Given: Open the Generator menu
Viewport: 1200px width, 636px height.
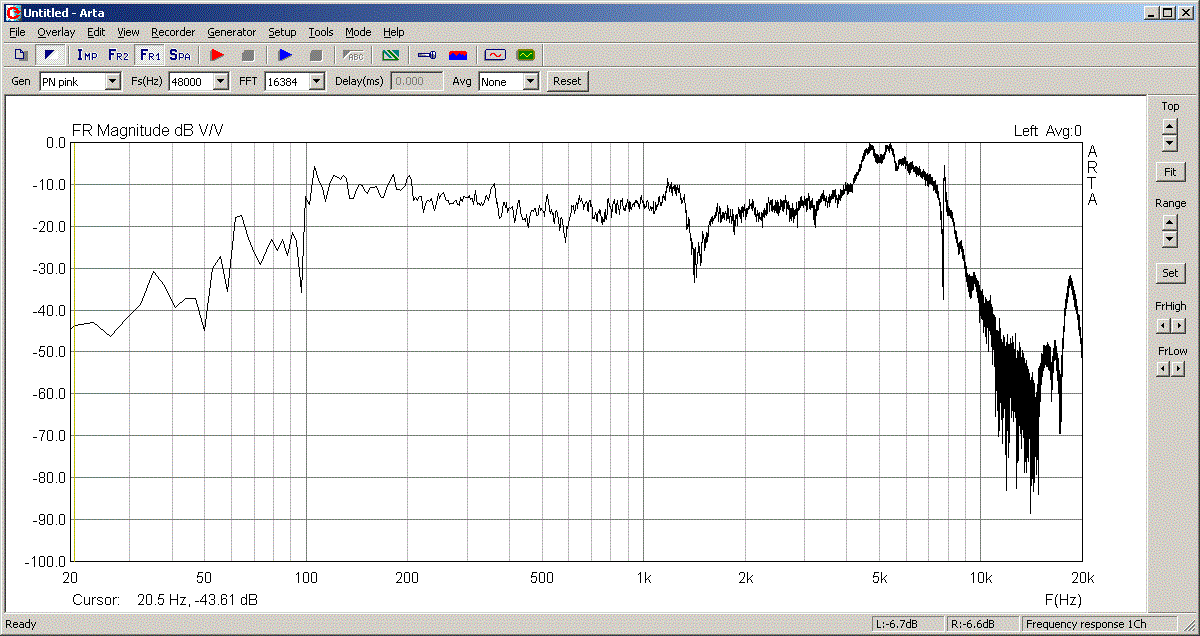Looking at the screenshot, I should 232,32.
